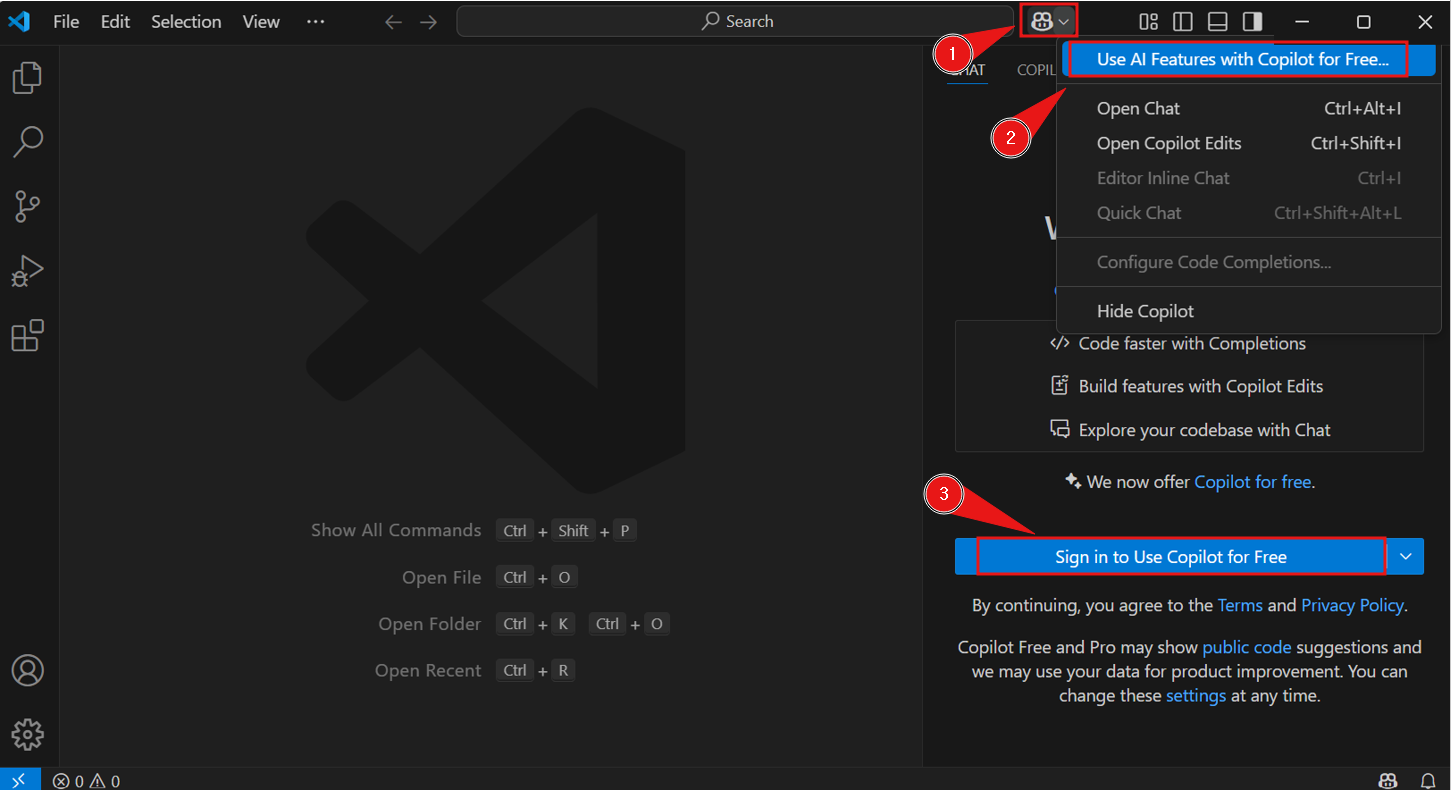
Task: Open the Edit menu
Action: click(x=115, y=21)
